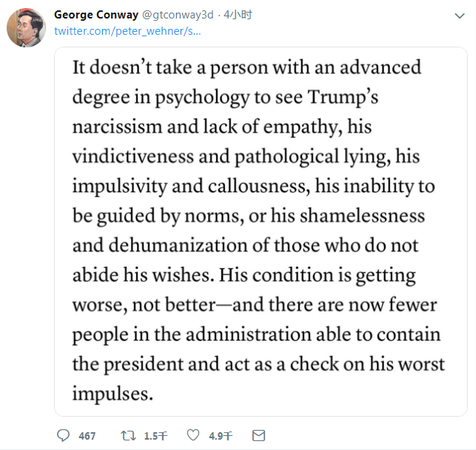Share tweet via the envelope icon
The height and width of the screenshot is (450, 476).
(259, 435)
